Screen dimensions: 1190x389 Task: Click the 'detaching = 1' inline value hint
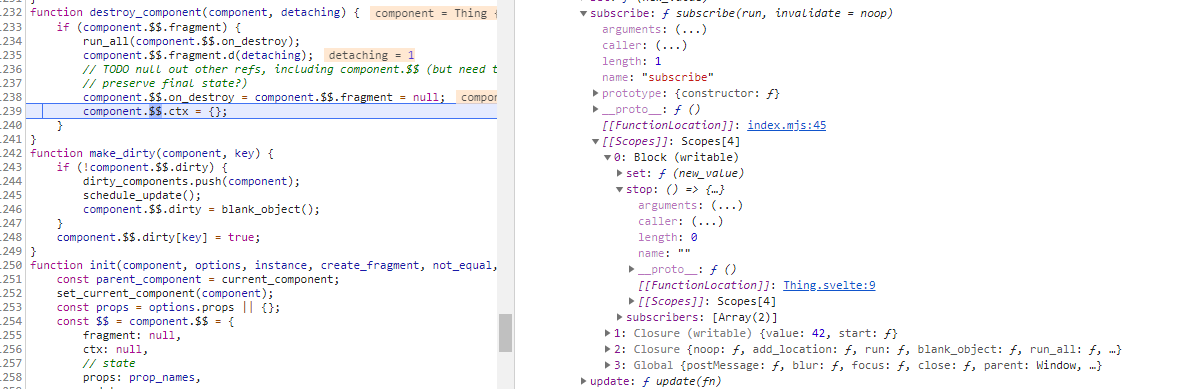click(x=371, y=55)
